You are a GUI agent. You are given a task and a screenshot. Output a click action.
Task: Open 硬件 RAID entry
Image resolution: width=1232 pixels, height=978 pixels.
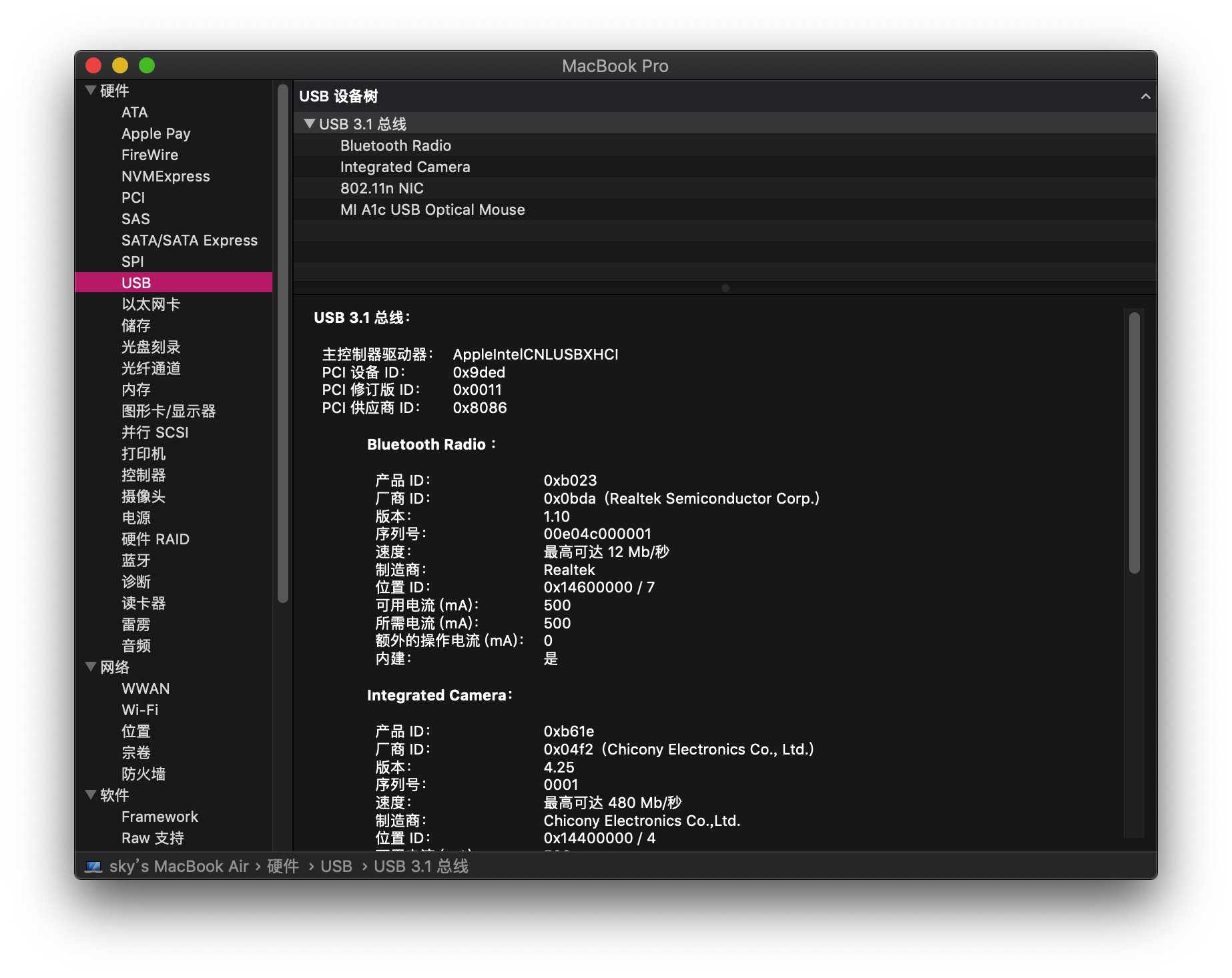click(156, 539)
